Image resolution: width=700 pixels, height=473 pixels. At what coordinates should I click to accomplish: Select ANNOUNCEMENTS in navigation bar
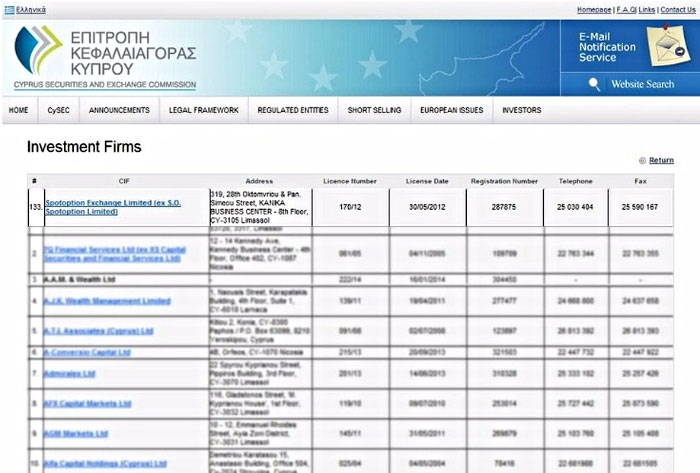pos(119,110)
